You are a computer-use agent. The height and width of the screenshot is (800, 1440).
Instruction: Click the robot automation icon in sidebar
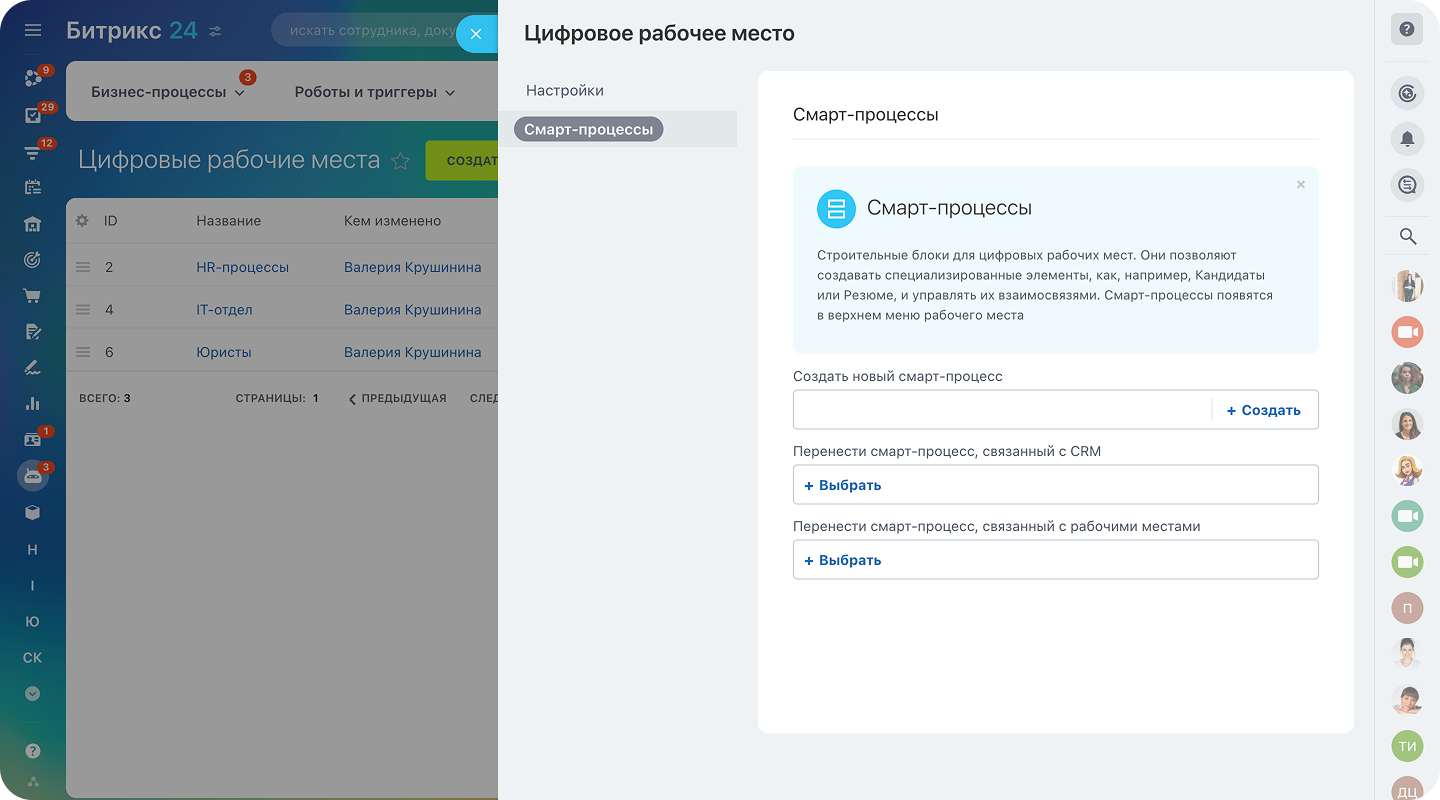33,476
